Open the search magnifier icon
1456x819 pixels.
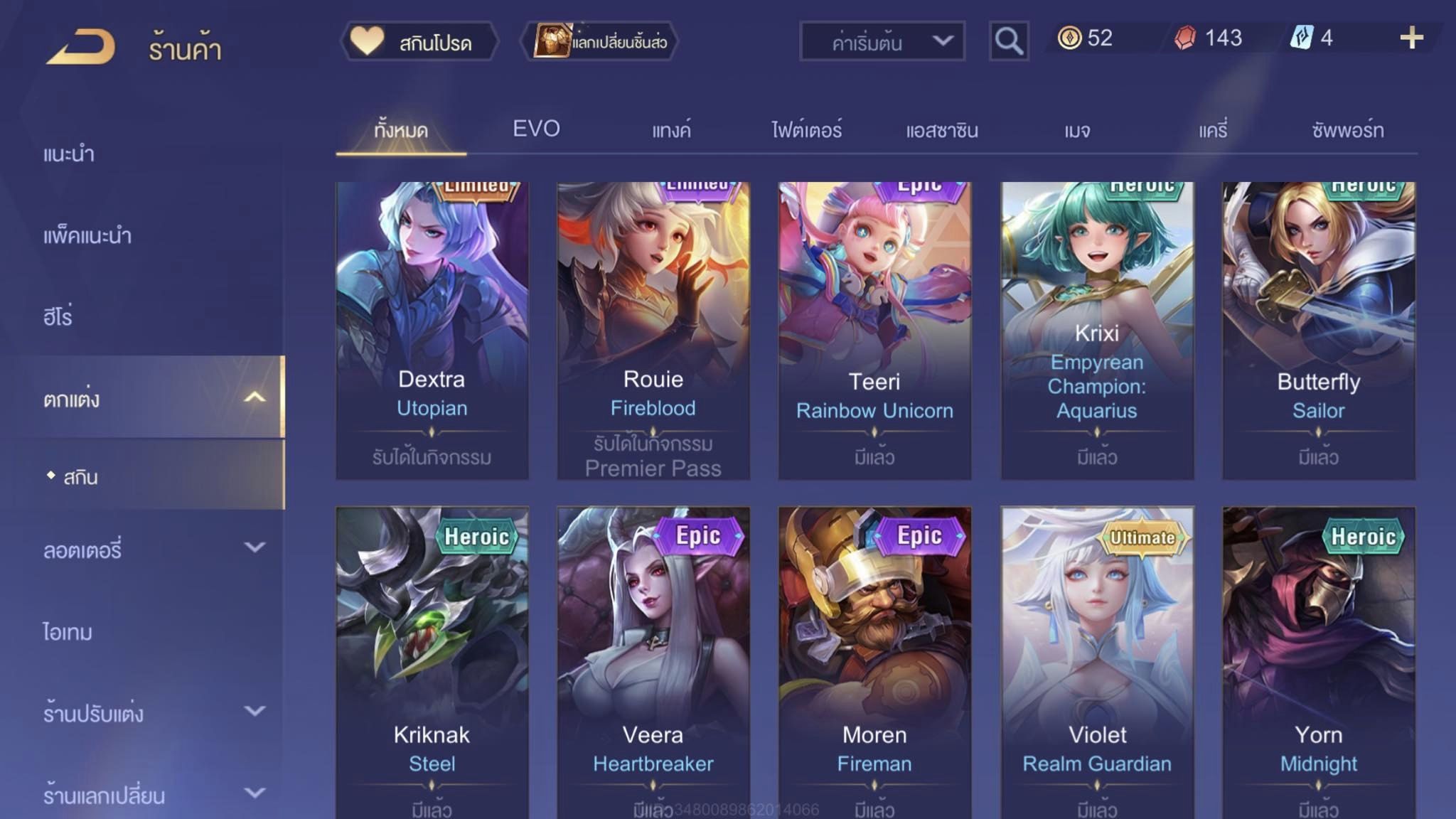1009,41
